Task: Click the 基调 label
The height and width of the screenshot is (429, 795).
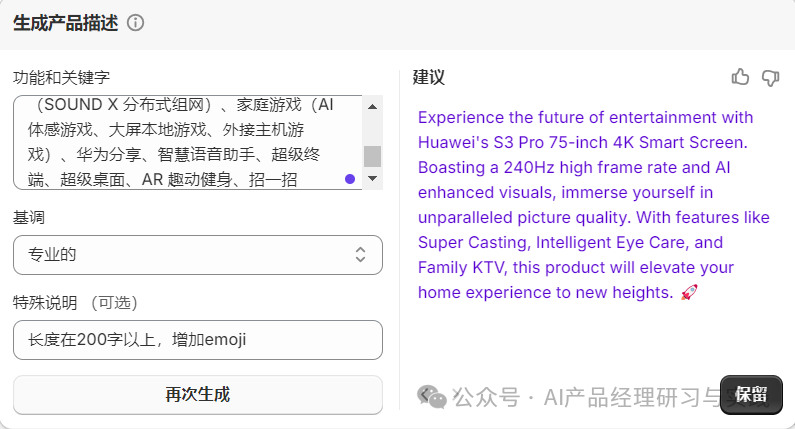Action: [28, 216]
